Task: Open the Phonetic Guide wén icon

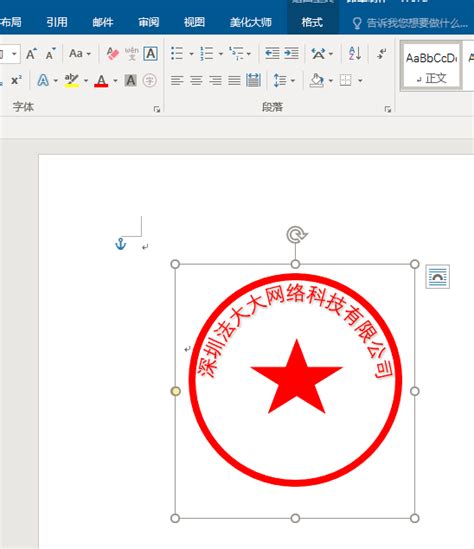Action: coord(132,54)
